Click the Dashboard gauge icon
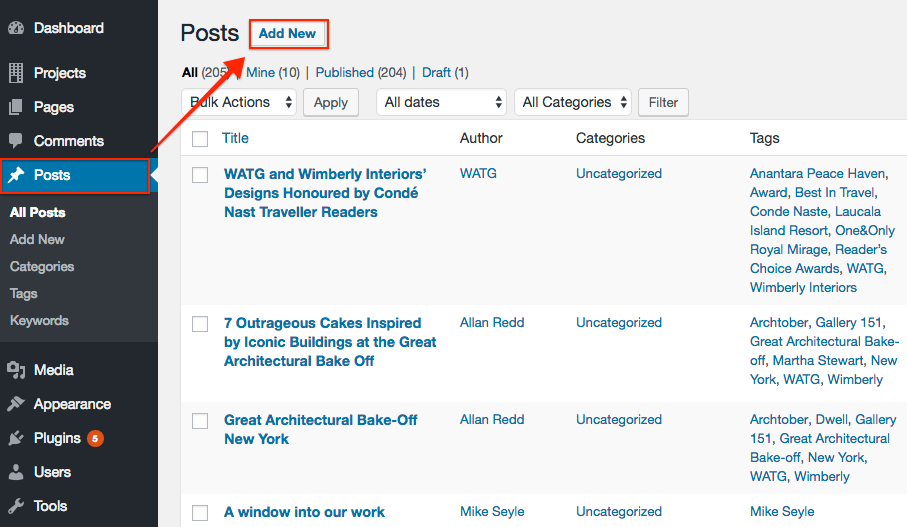 pyautogui.click(x=16, y=28)
